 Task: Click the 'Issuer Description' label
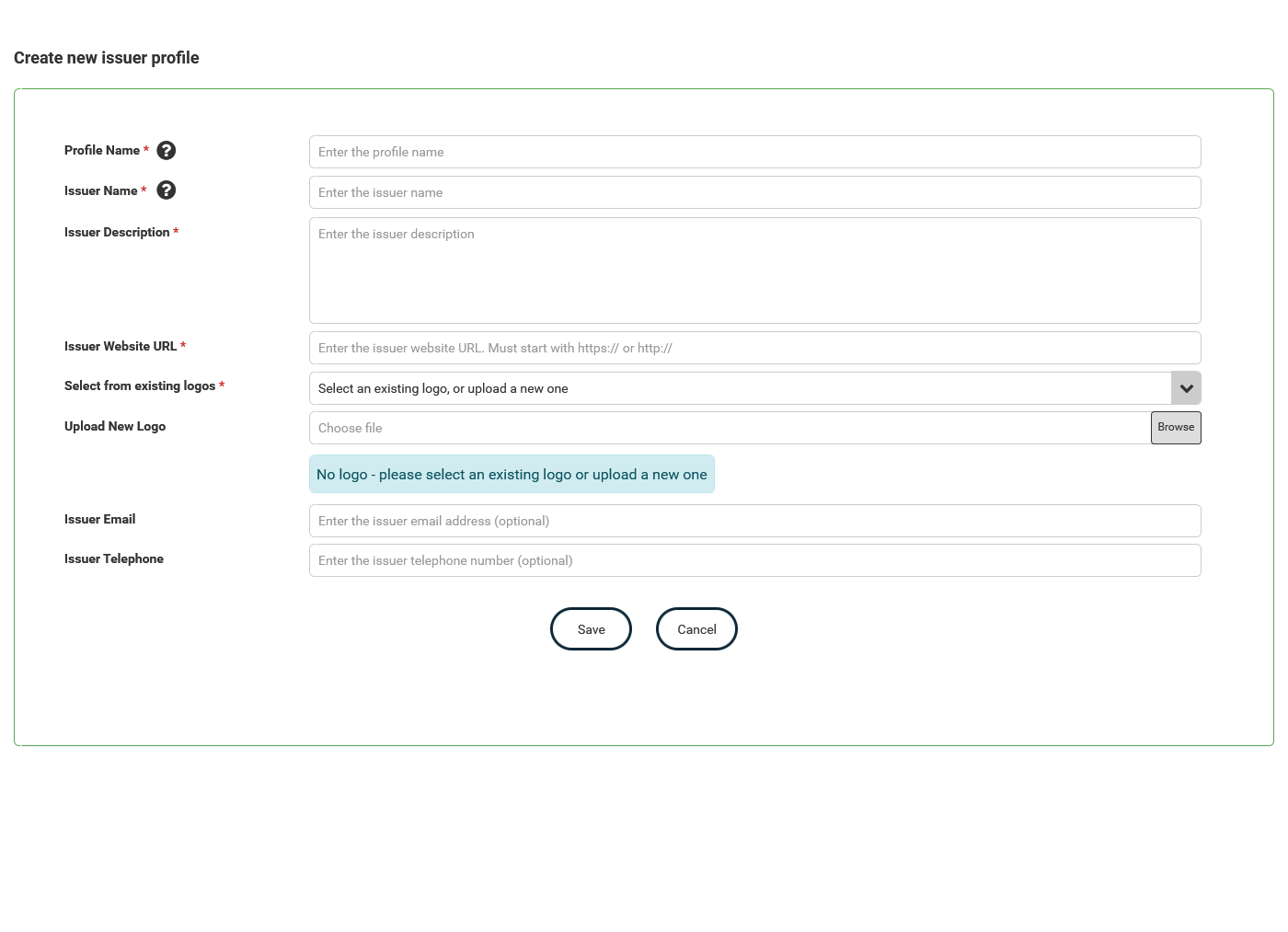(117, 232)
